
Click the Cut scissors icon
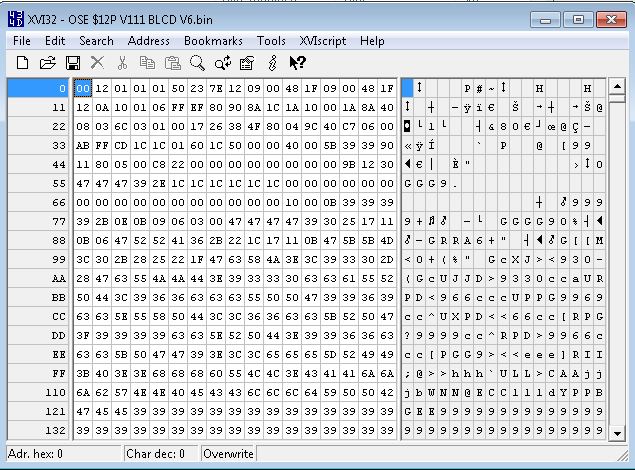(122, 63)
